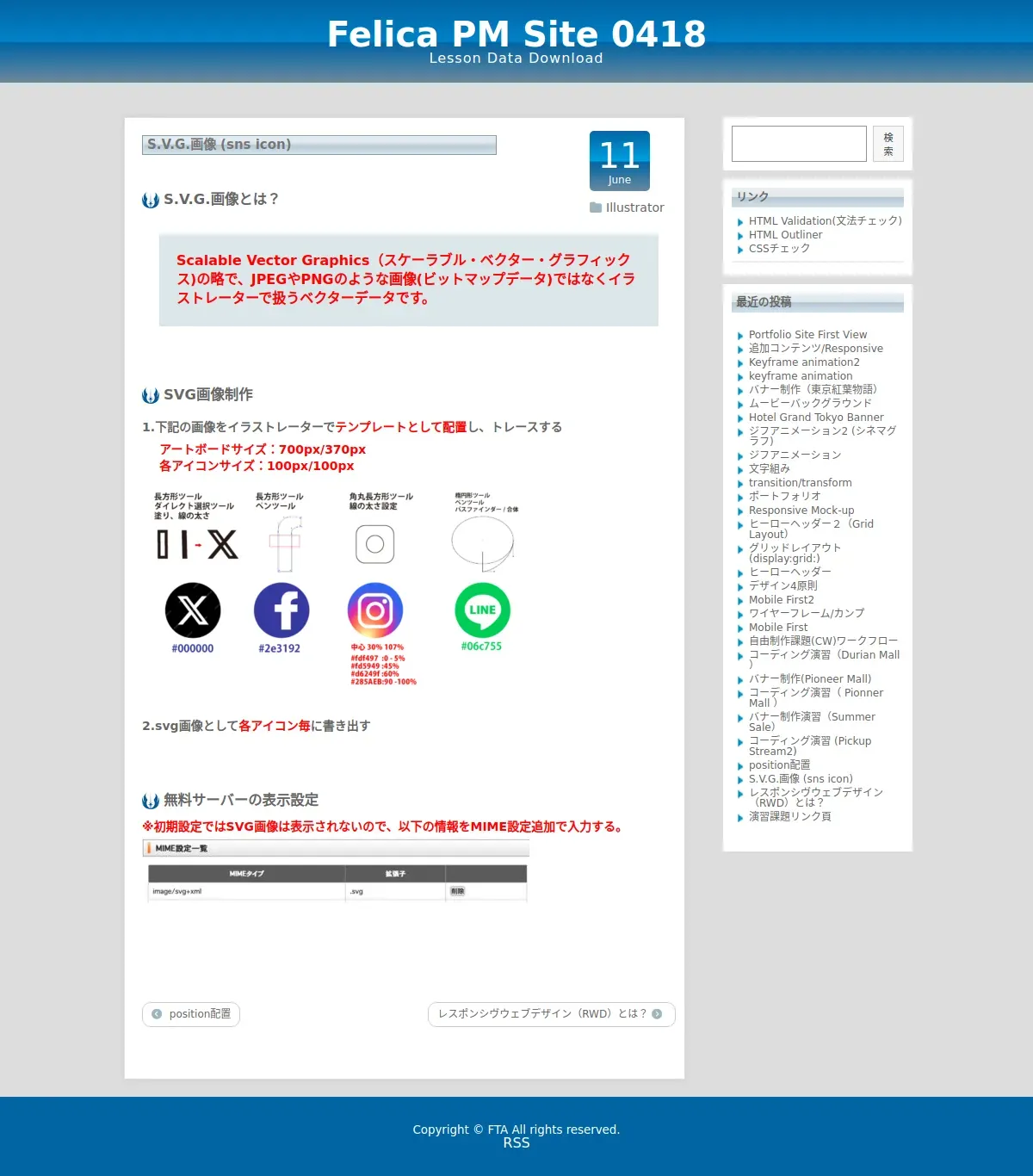Open the バナー制作演習（Summer Sale) post
Image resolution: width=1033 pixels, height=1176 pixels.
(812, 721)
